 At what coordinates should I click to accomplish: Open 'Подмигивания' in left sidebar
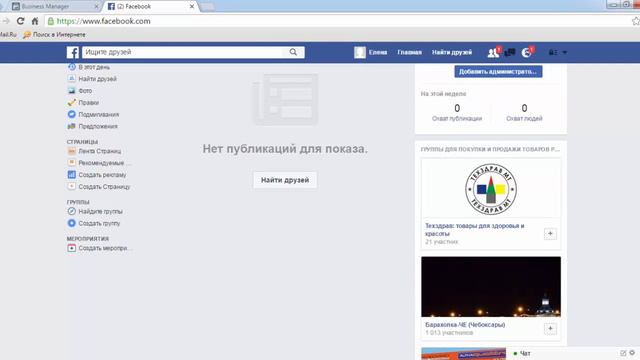99,115
